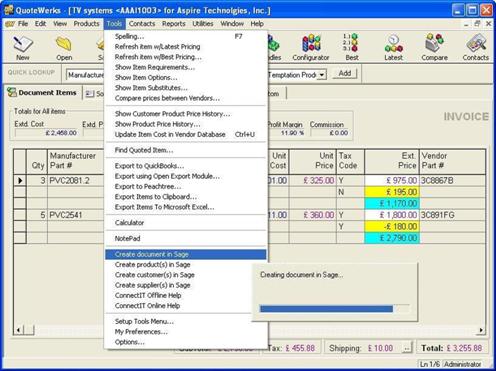The height and width of the screenshot is (371, 496).
Task: Select Update Item Cost in Vendor Database
Action: pos(186,134)
